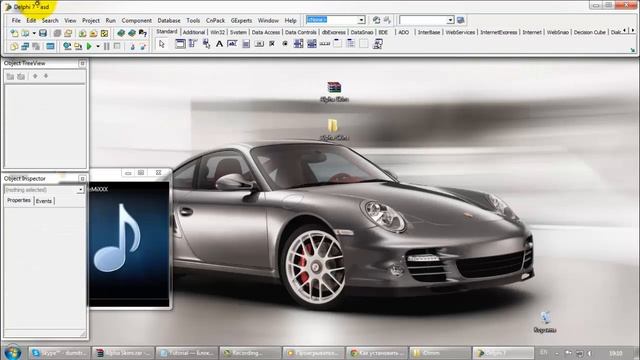Open the File menu
The height and width of the screenshot is (360, 640).
pyautogui.click(x=16, y=20)
